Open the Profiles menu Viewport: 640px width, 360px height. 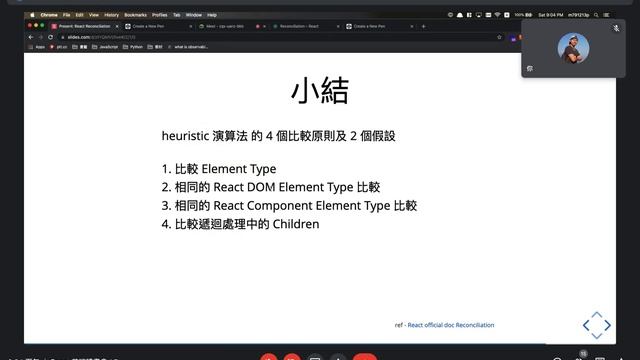click(x=160, y=15)
